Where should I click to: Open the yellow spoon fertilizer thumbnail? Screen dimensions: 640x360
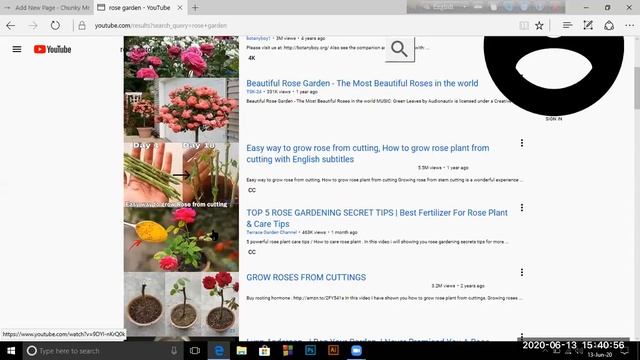tap(181, 240)
